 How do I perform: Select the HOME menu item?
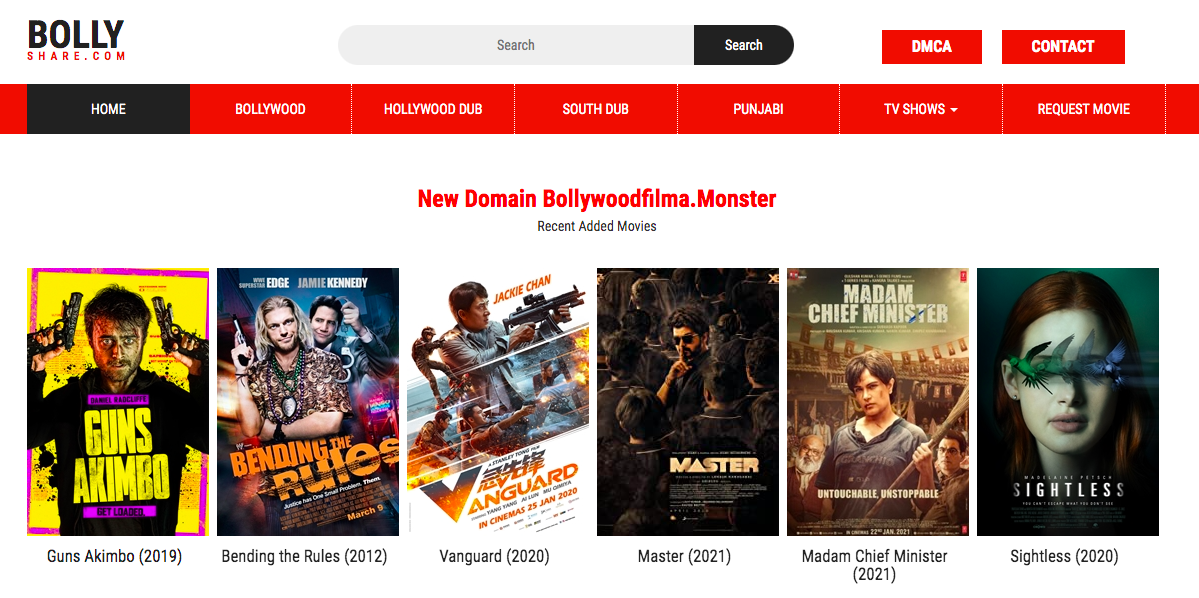coord(109,109)
